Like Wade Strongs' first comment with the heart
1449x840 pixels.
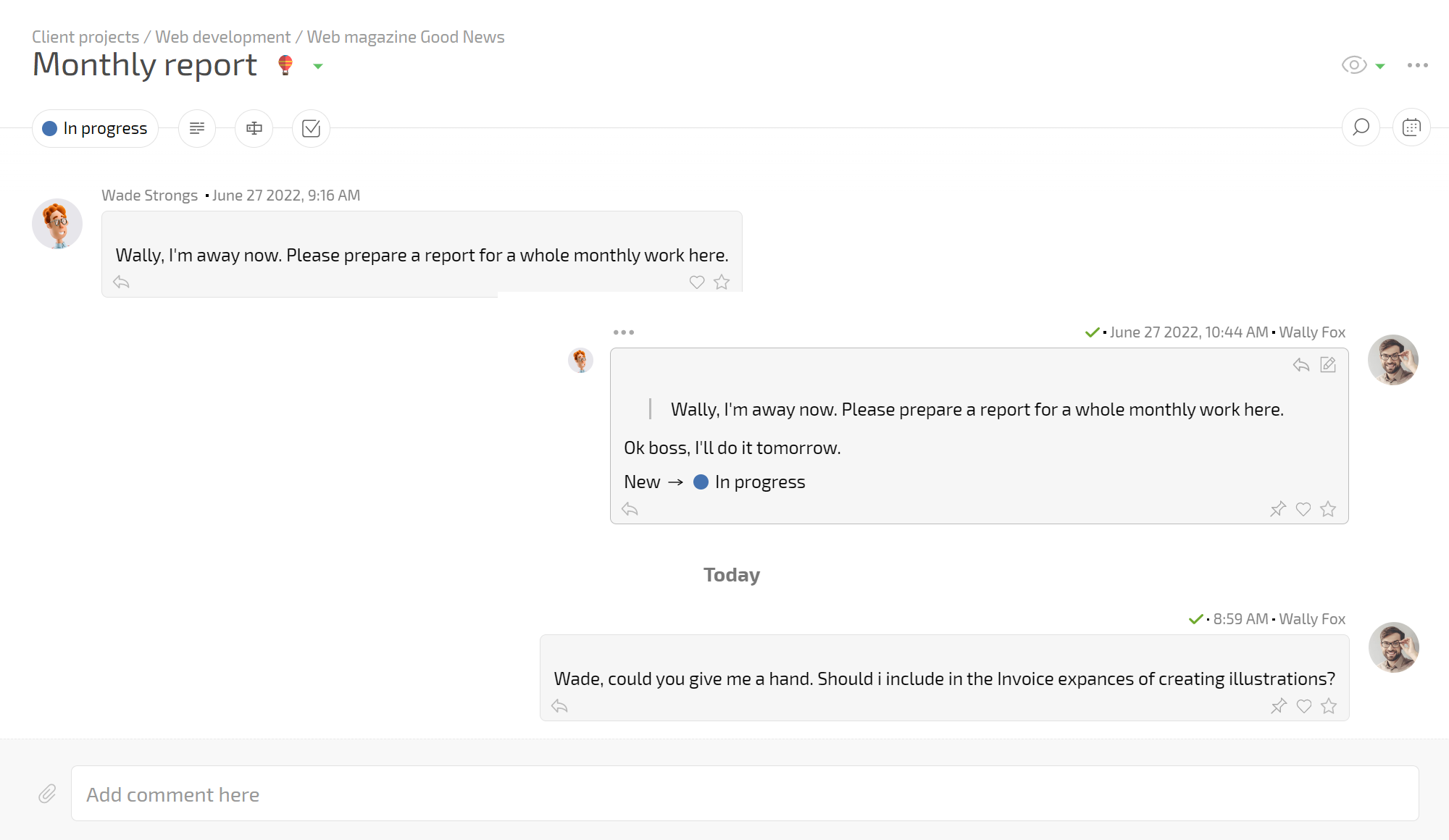click(696, 282)
